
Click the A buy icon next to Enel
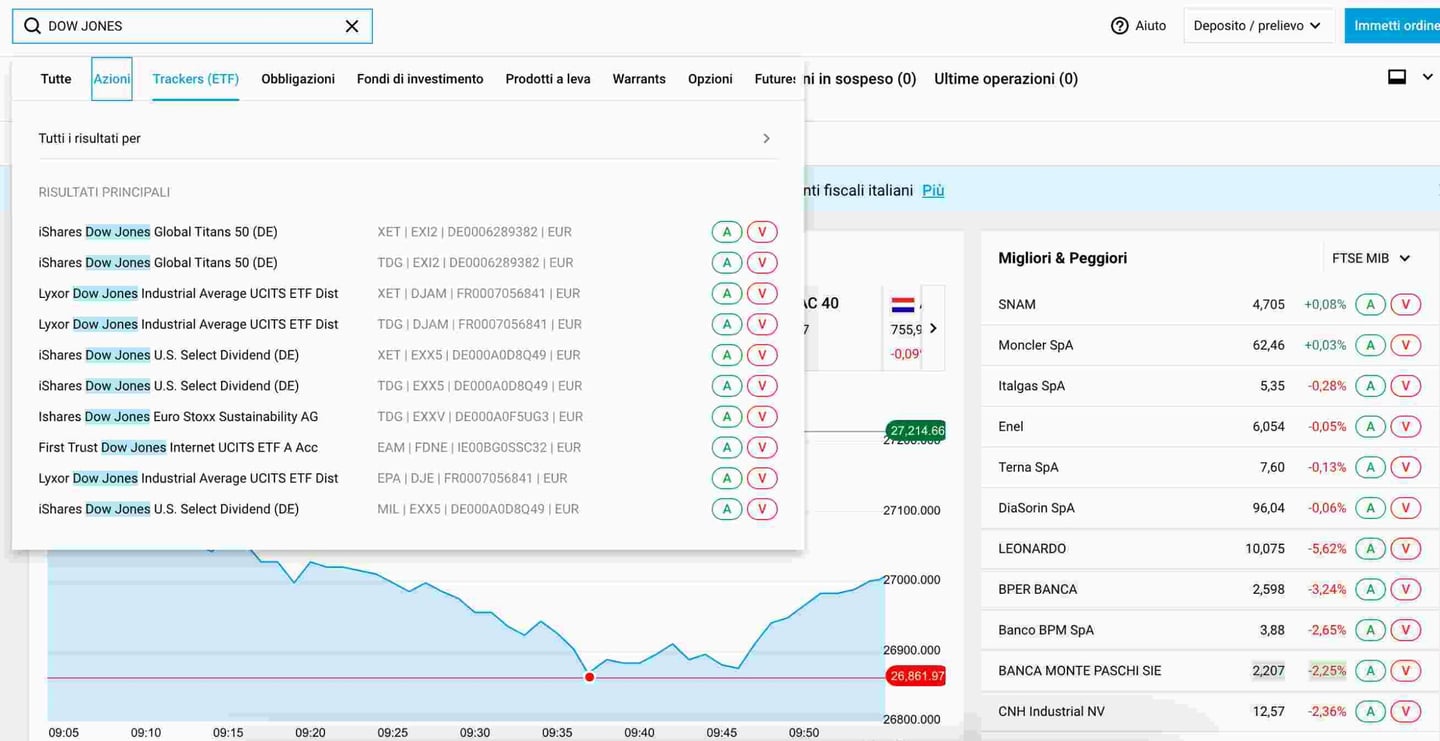coord(1370,426)
